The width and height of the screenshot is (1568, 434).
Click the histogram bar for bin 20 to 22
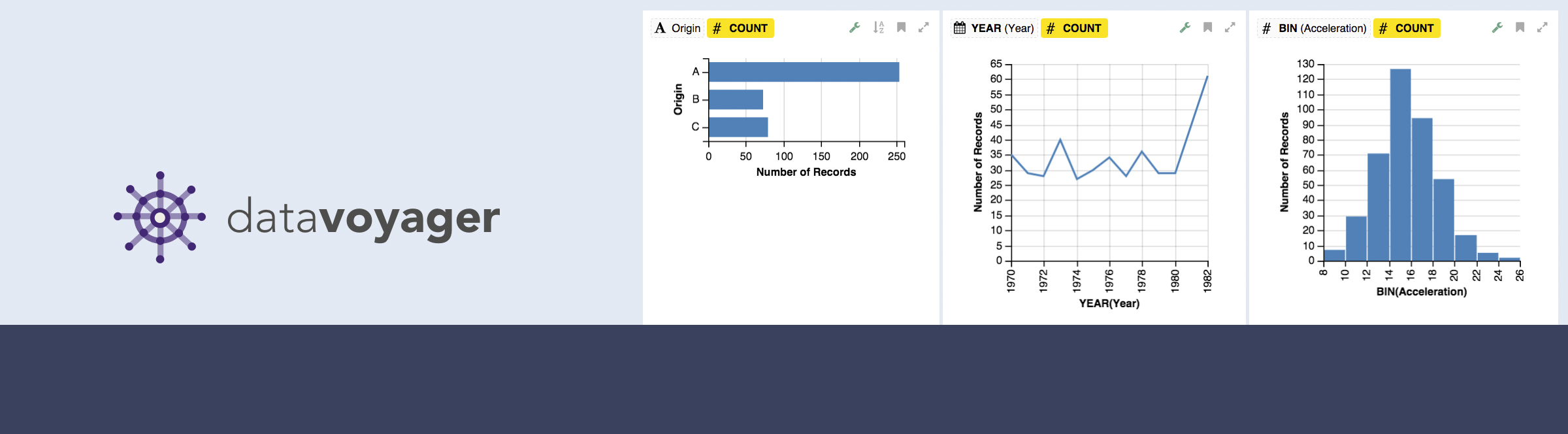click(x=1465, y=248)
